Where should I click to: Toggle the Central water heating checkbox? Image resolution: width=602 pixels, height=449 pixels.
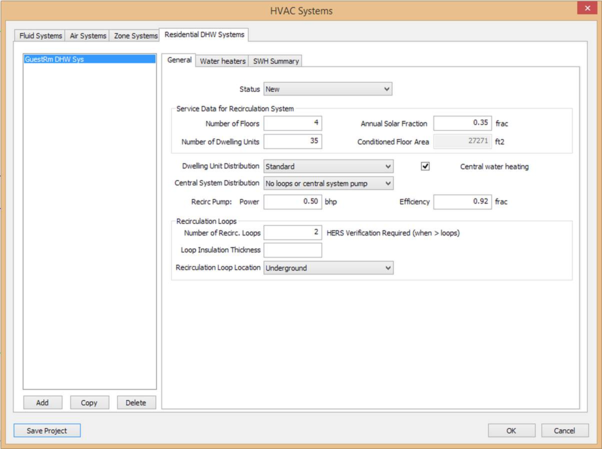pos(425,166)
